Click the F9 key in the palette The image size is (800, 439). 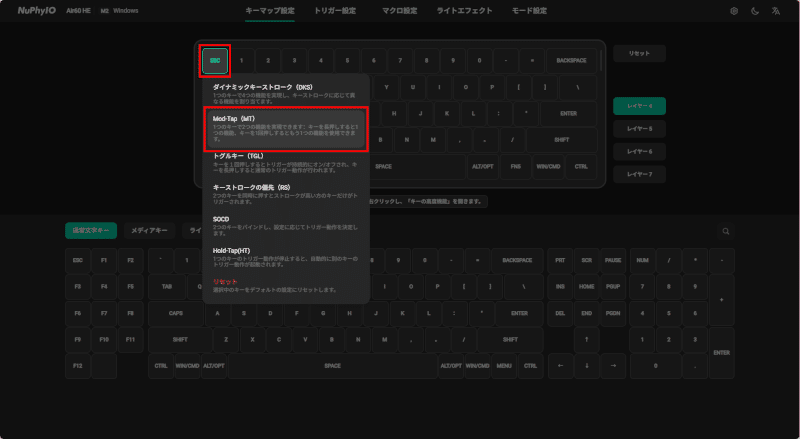pos(78,339)
